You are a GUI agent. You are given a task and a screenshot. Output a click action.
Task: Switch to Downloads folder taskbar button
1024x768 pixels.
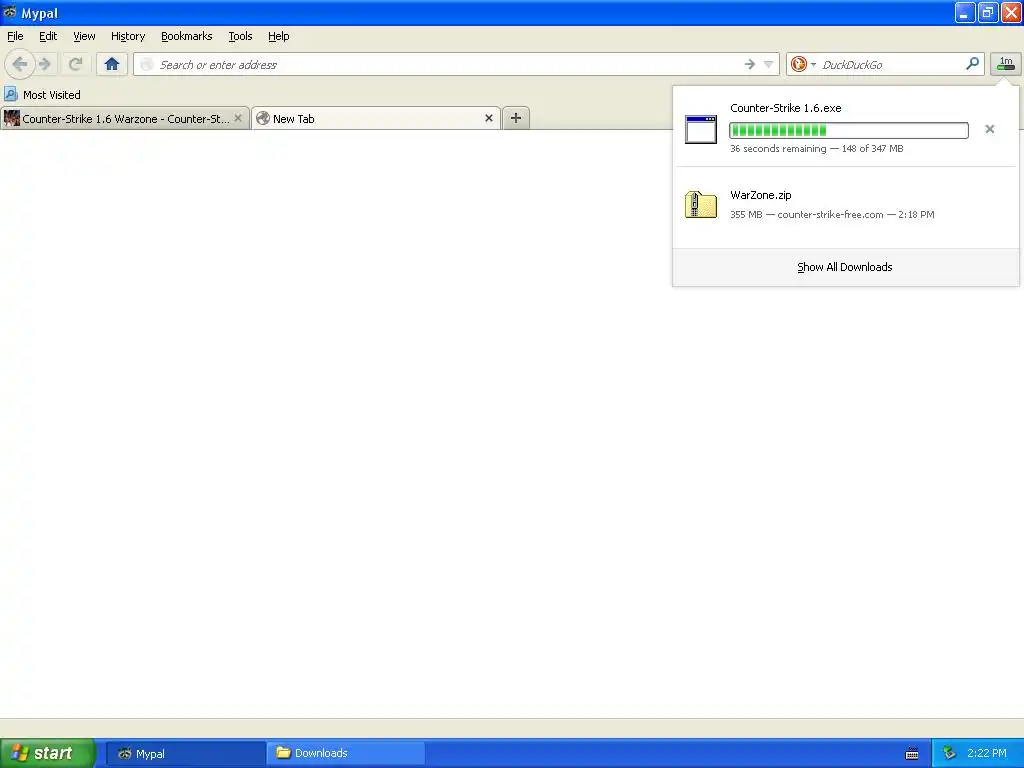click(x=345, y=753)
